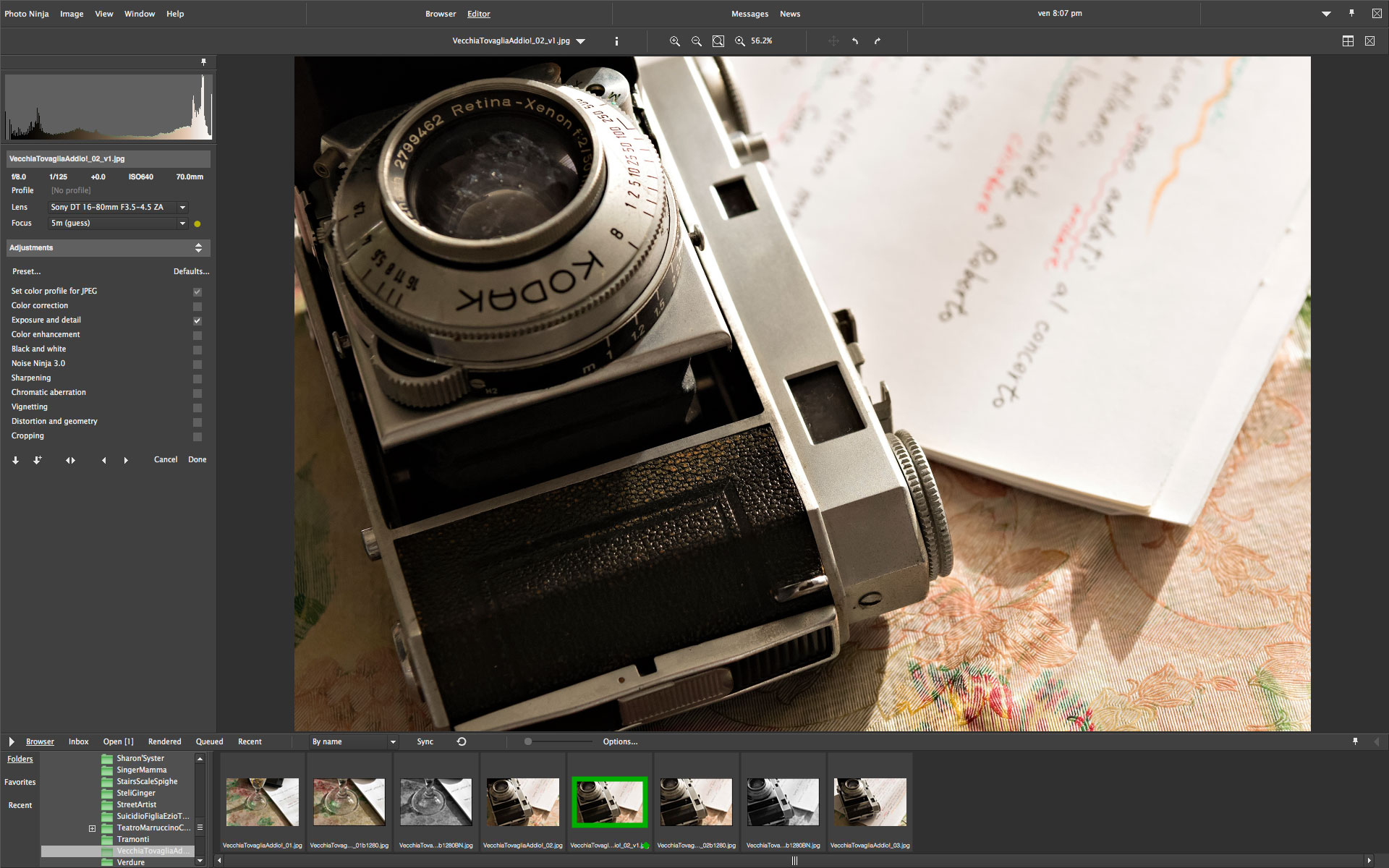Click the horizontal thumbnail strip scrollbar
This screenshot has width=1389, height=868.
[794, 861]
